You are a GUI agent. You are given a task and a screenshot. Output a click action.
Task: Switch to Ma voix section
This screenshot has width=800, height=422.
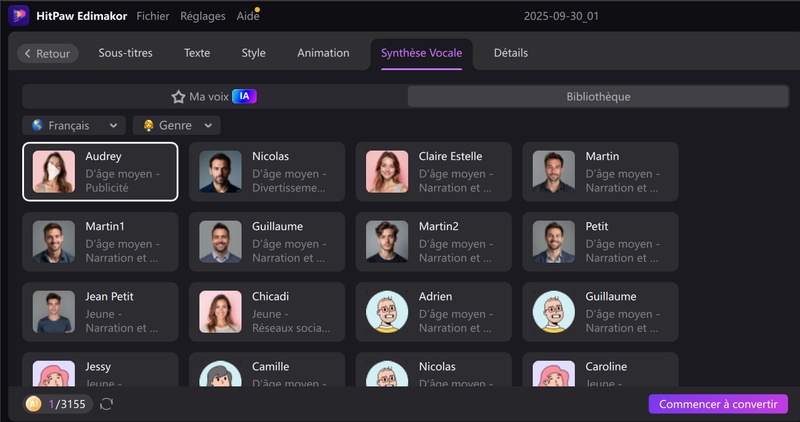208,97
